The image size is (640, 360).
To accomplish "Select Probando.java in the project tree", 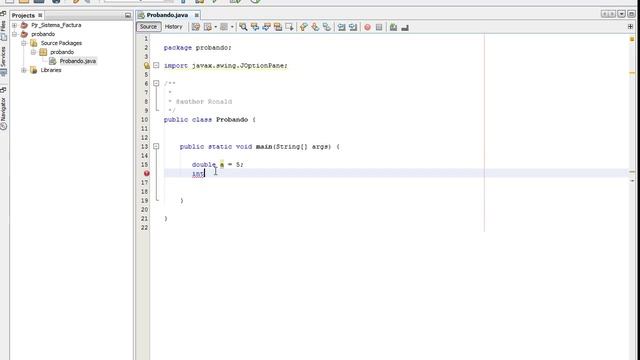I will [x=78, y=61].
